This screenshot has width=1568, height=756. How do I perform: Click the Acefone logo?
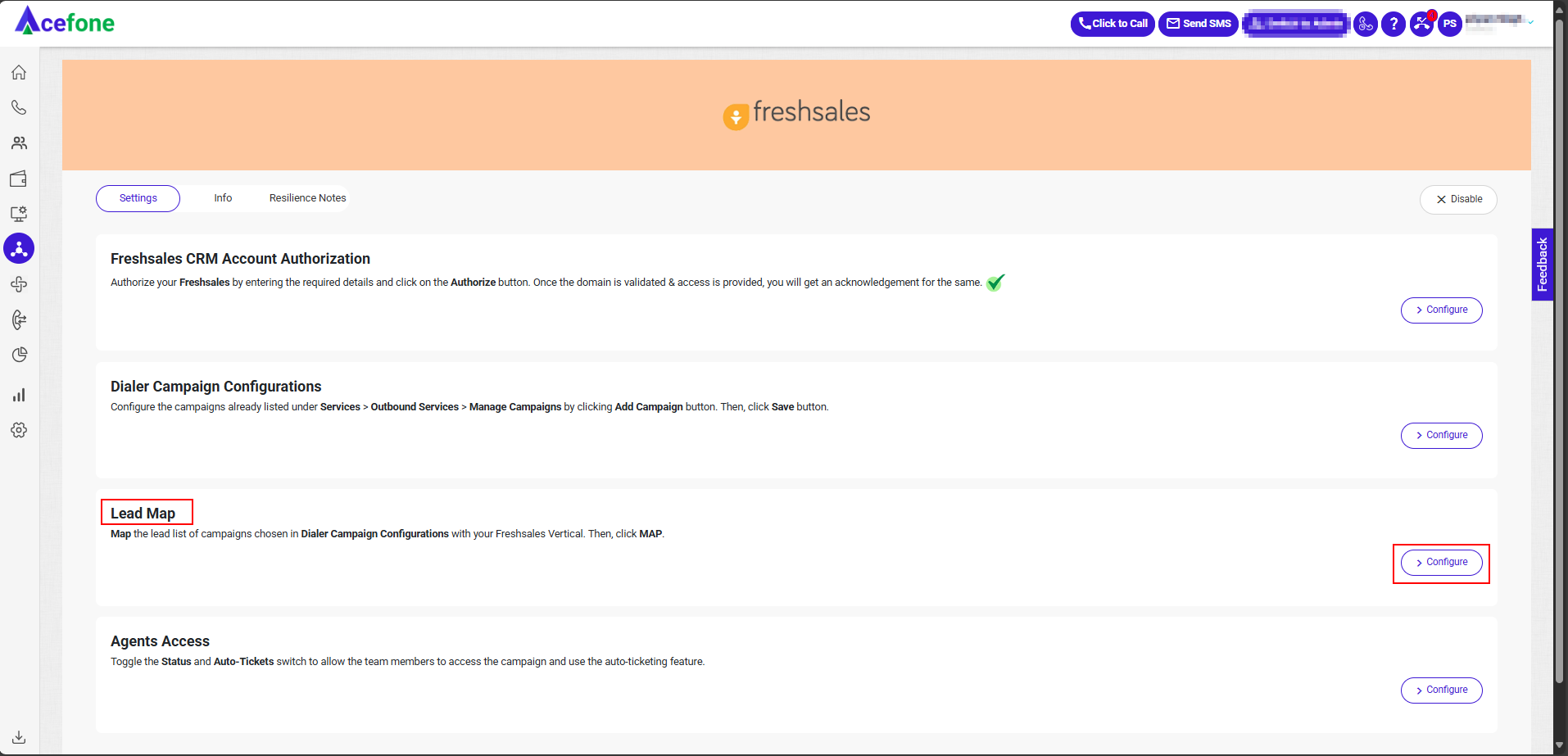tap(65, 21)
